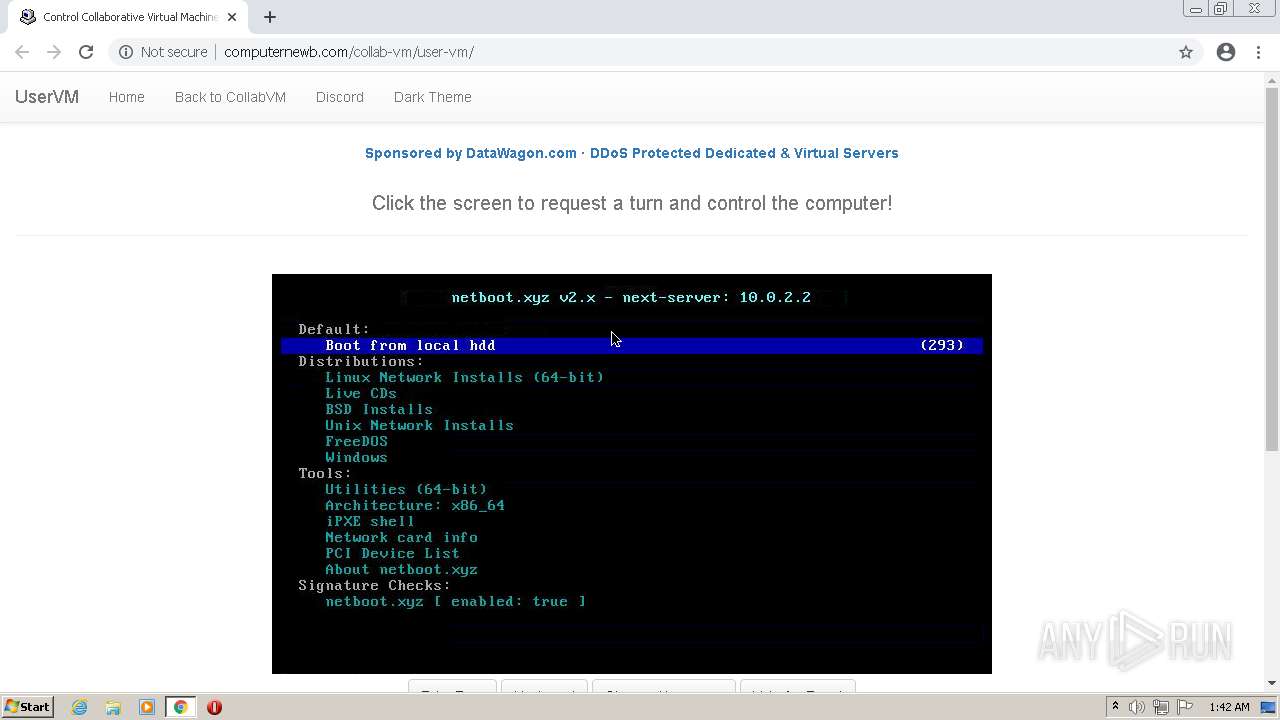Open a new tab with the plus button

270,17
